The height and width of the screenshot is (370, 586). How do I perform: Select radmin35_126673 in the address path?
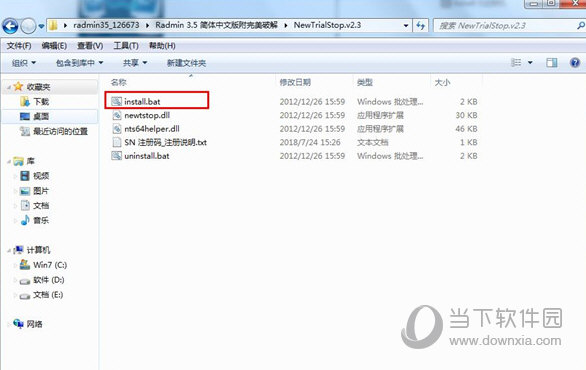point(106,25)
